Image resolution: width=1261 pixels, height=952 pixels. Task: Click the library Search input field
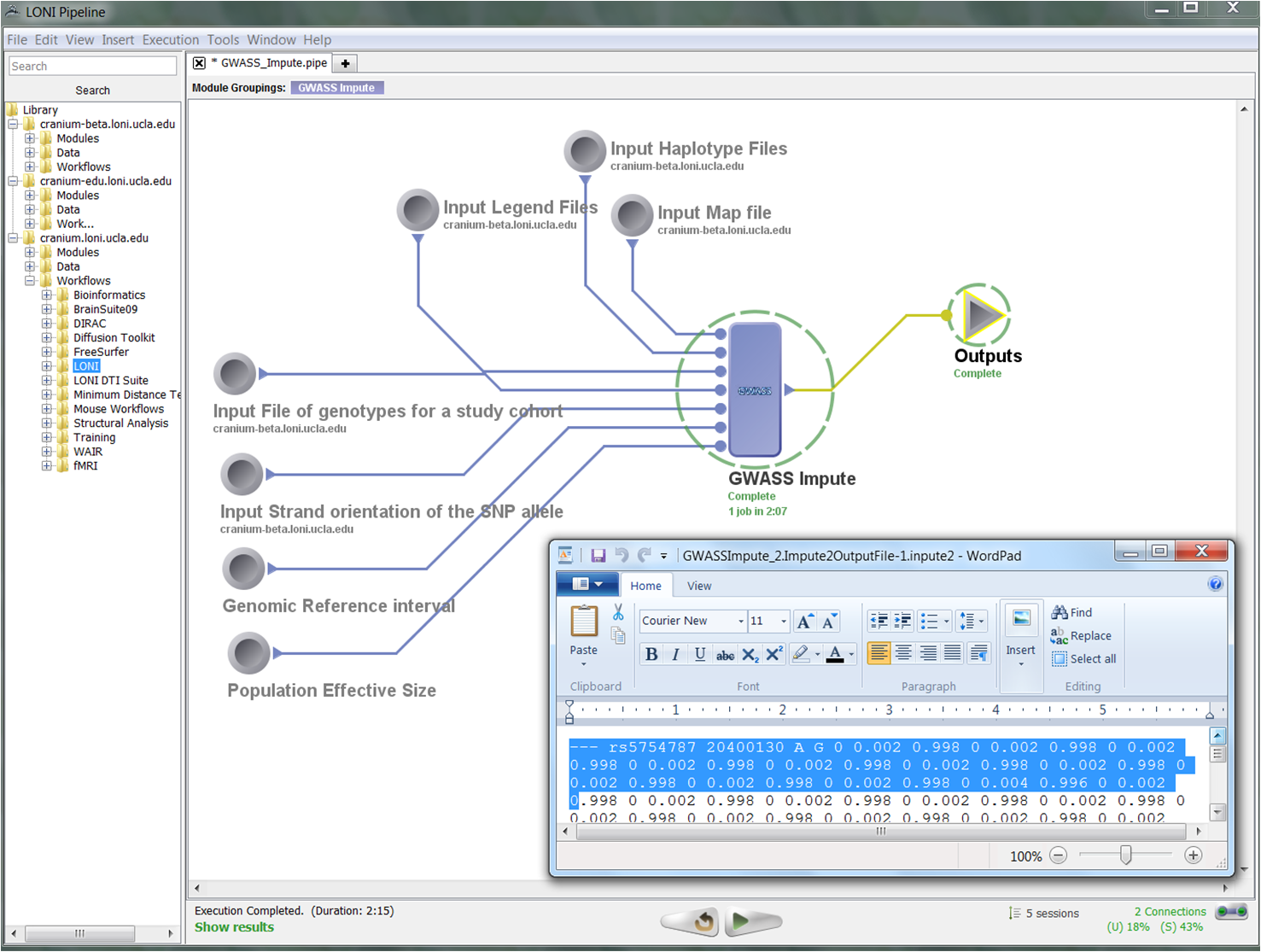pyautogui.click(x=92, y=67)
